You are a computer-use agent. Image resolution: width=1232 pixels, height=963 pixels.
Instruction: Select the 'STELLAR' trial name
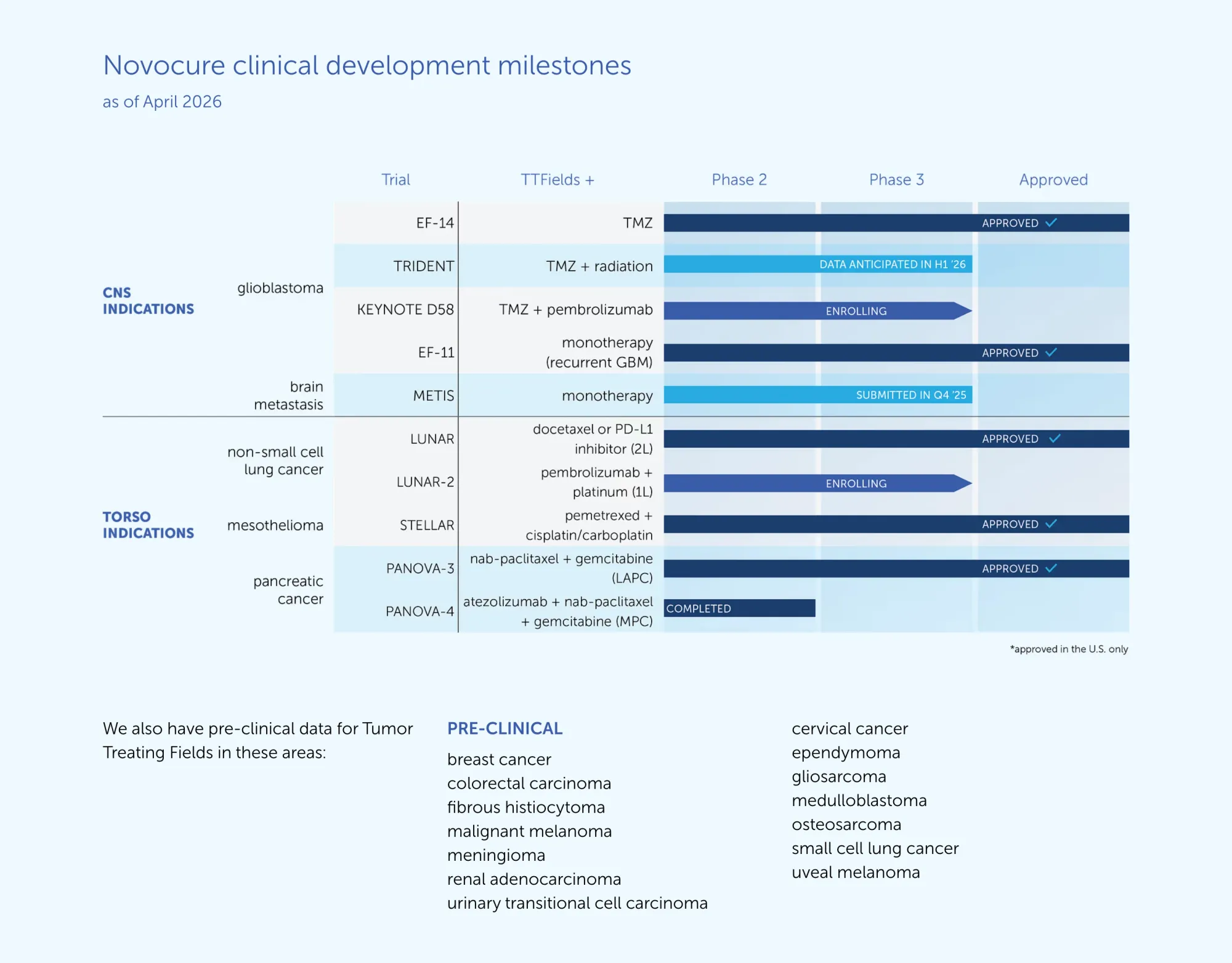click(427, 525)
